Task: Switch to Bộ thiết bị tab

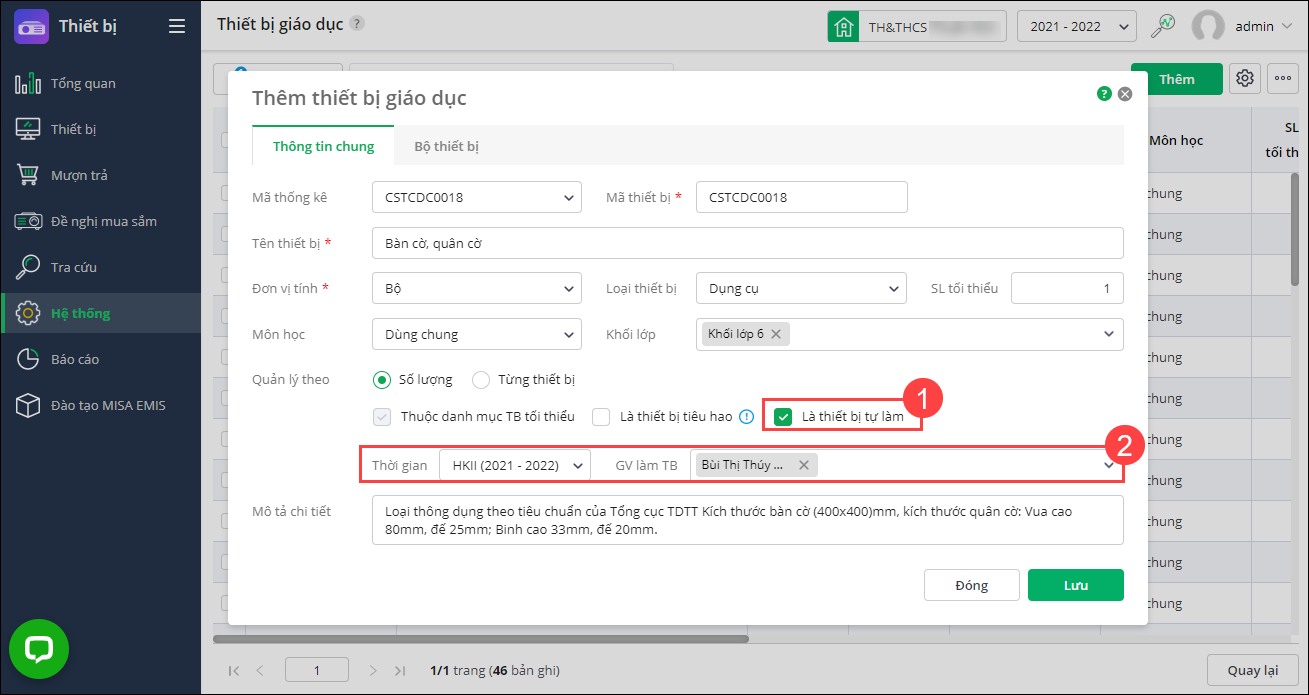Action: (x=446, y=146)
